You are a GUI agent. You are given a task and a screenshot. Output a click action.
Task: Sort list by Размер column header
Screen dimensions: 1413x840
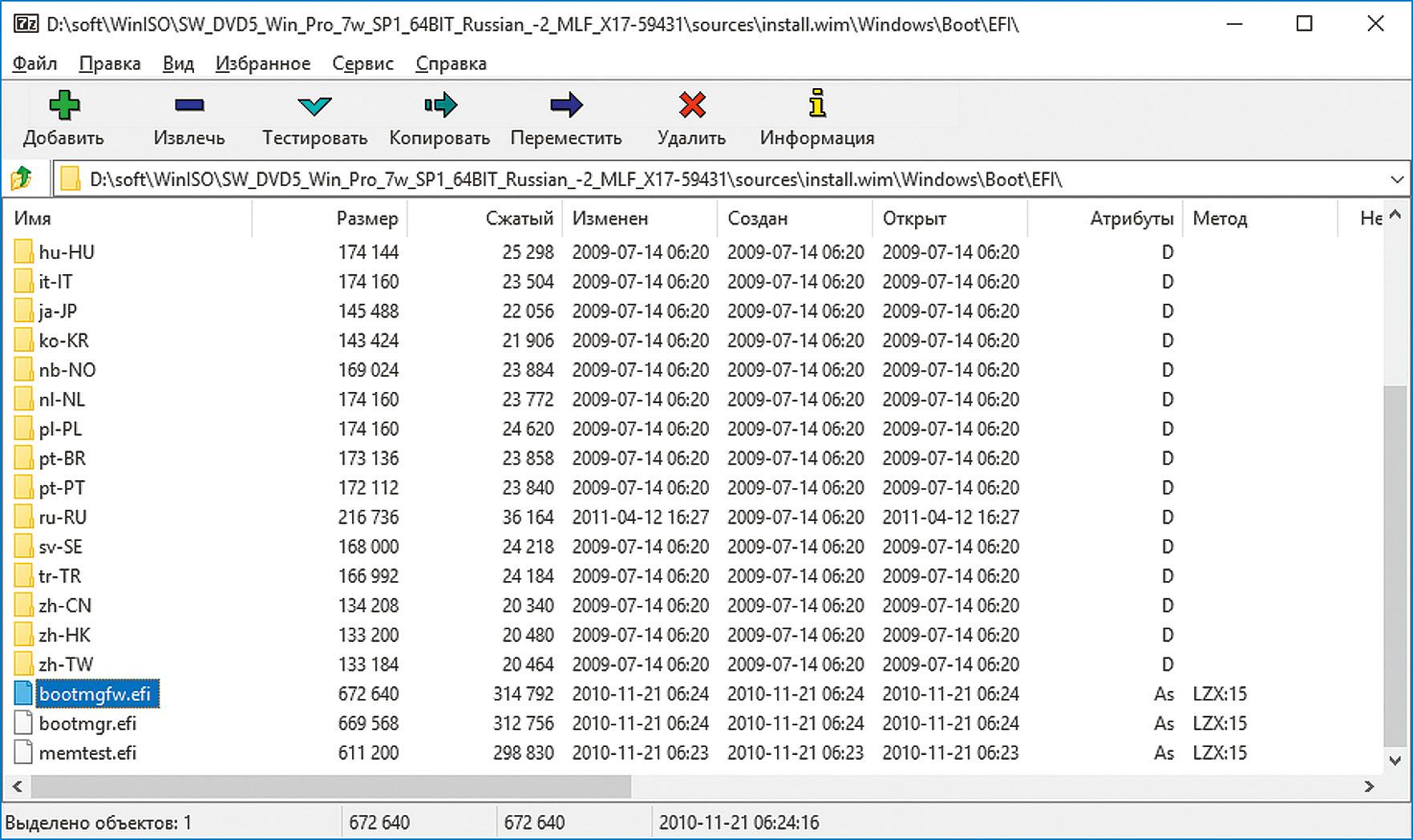(x=366, y=218)
